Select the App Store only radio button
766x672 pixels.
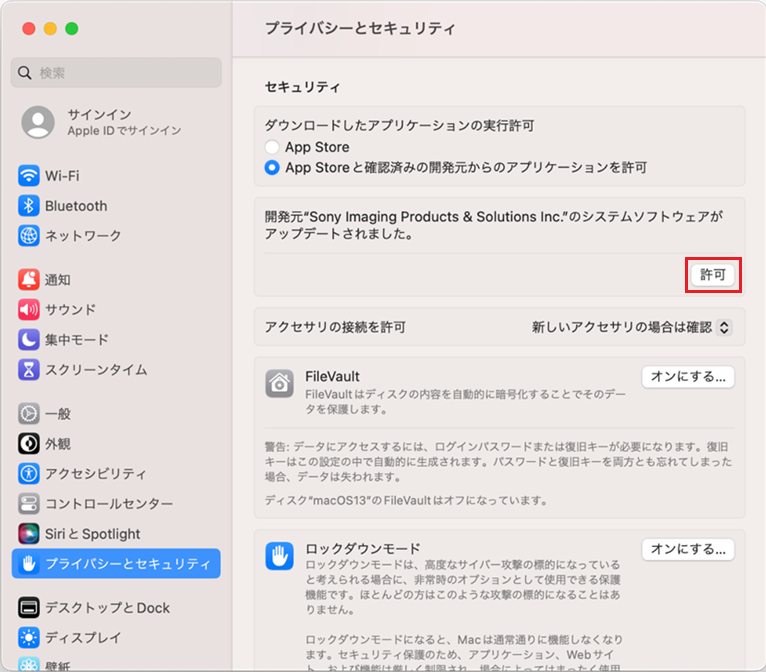pos(272,147)
